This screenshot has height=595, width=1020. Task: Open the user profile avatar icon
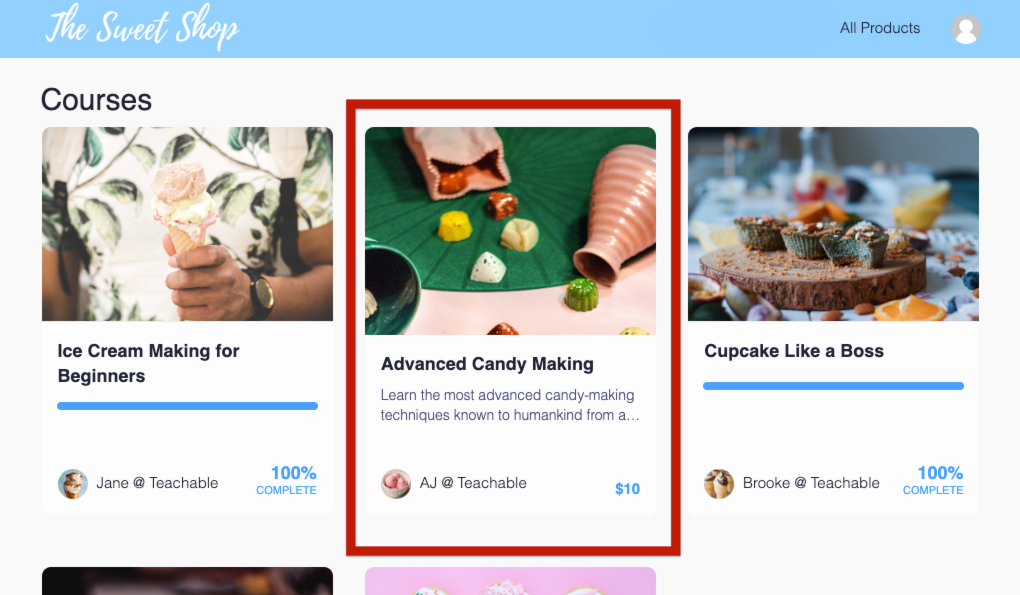(x=965, y=29)
